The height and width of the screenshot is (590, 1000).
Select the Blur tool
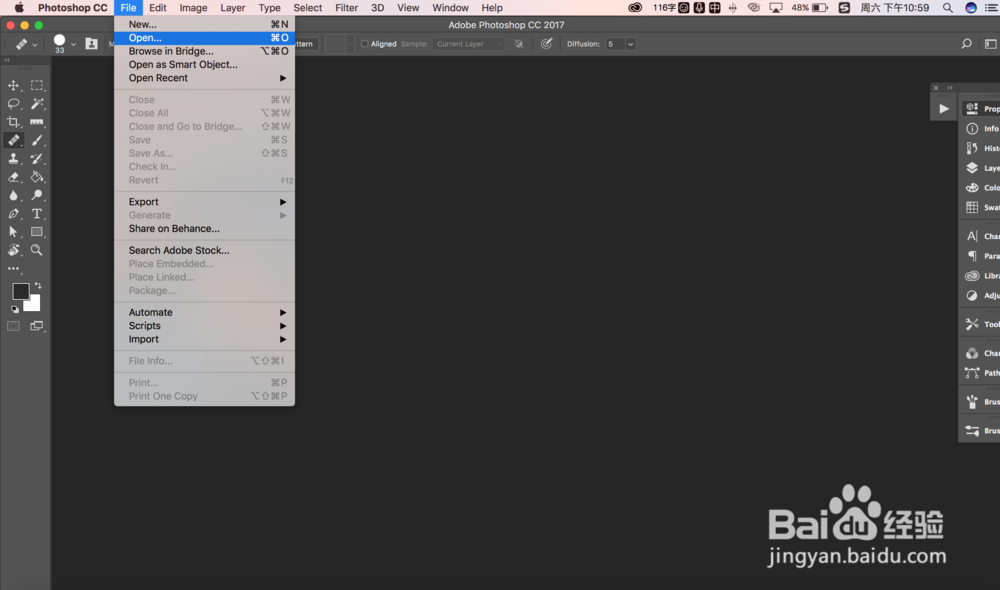(x=13, y=195)
